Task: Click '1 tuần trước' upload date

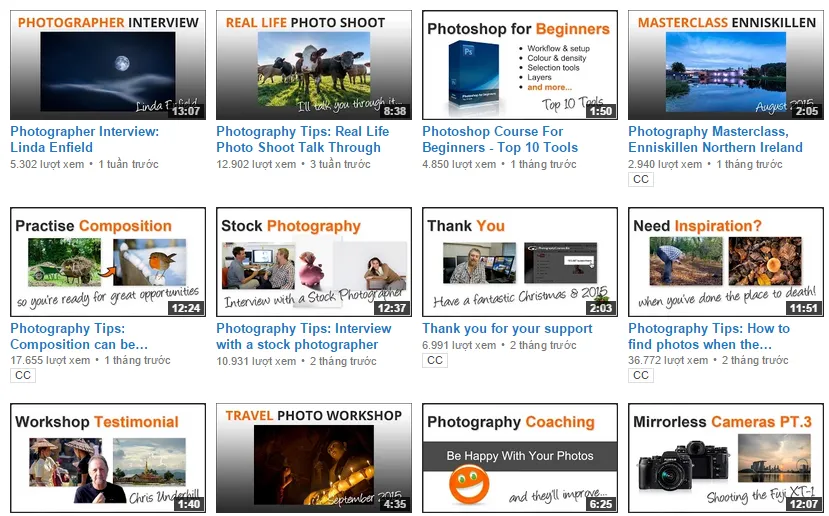Action: (x=128, y=164)
